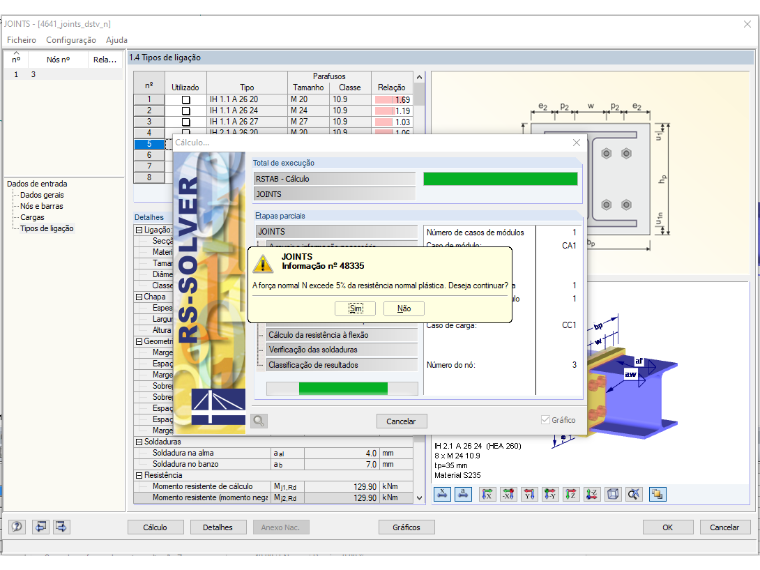Image resolution: width=760 pixels, height=570 pixels.
Task: Click the Gráficos button
Action: coord(406,527)
